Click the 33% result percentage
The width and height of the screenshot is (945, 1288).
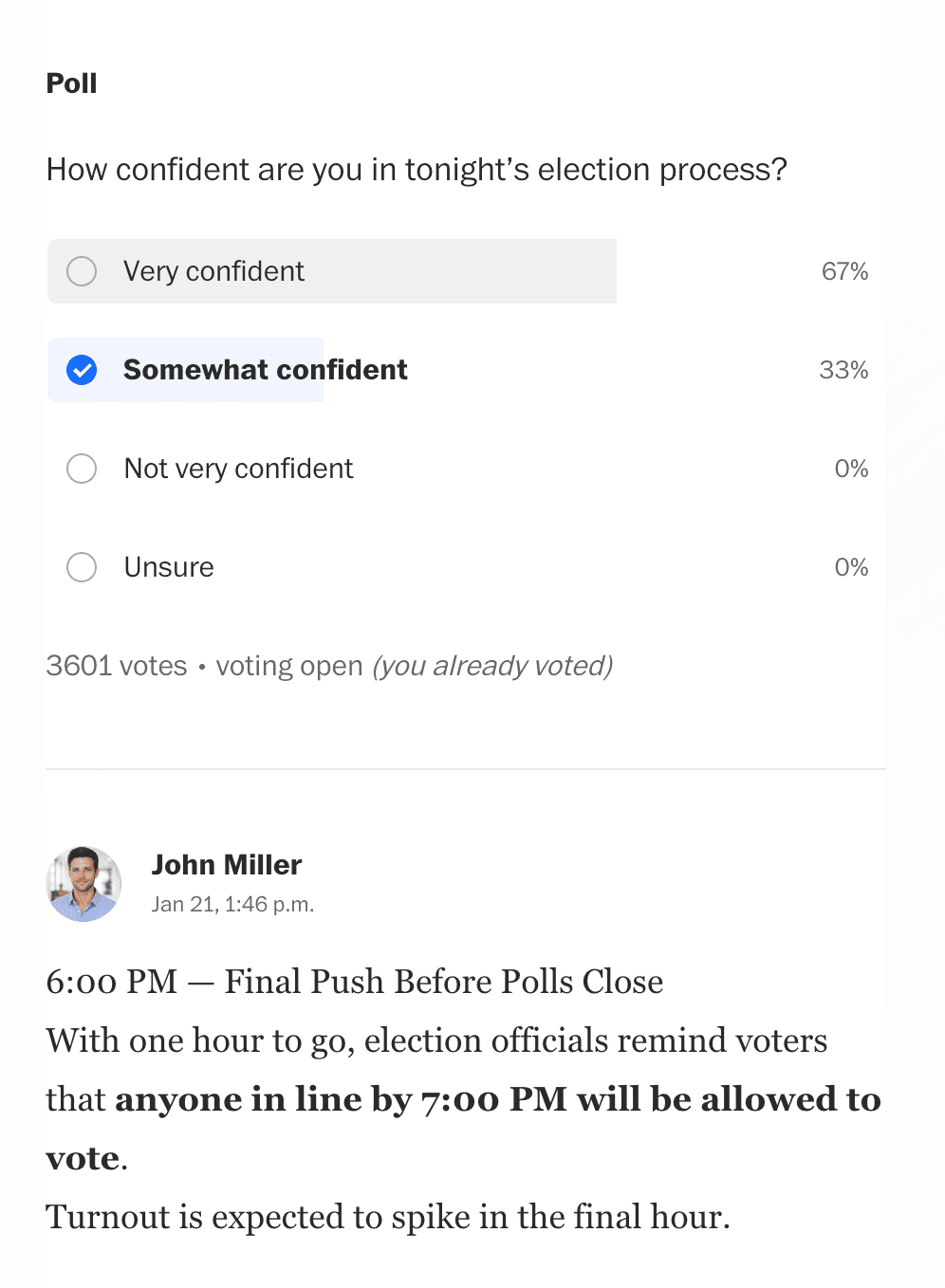[843, 370]
